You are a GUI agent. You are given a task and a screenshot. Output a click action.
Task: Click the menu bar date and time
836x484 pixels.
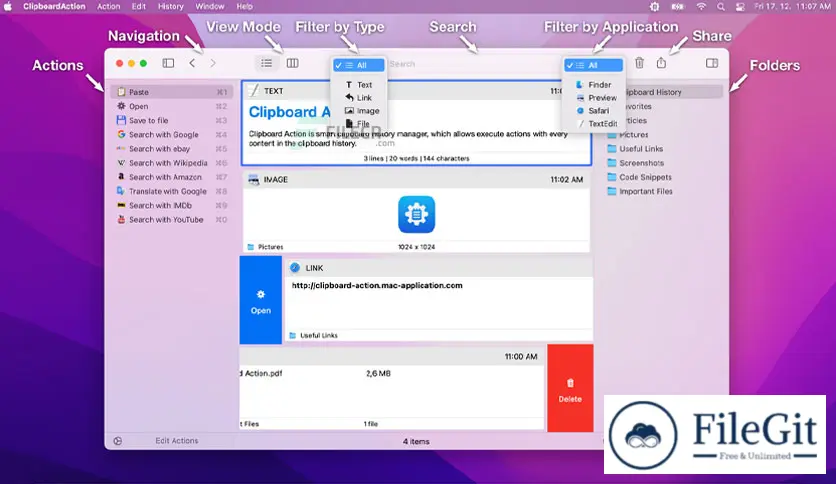click(x=792, y=6)
